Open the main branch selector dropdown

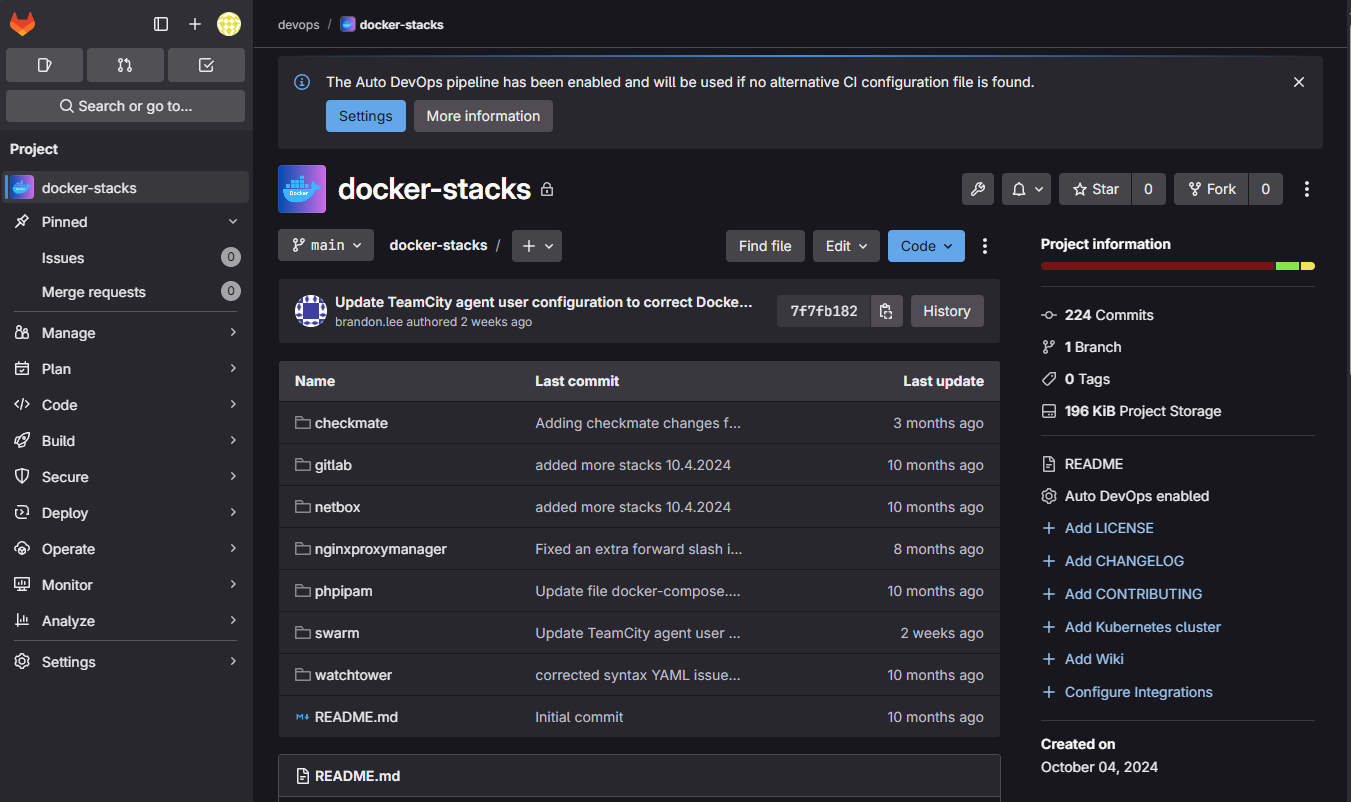pyautogui.click(x=325, y=244)
